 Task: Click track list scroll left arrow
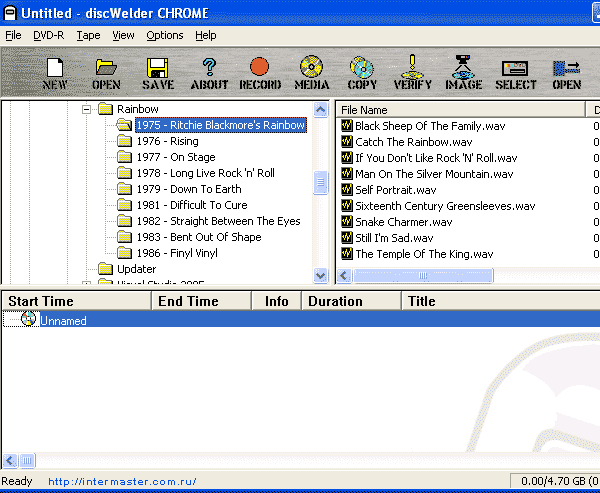click(10, 460)
